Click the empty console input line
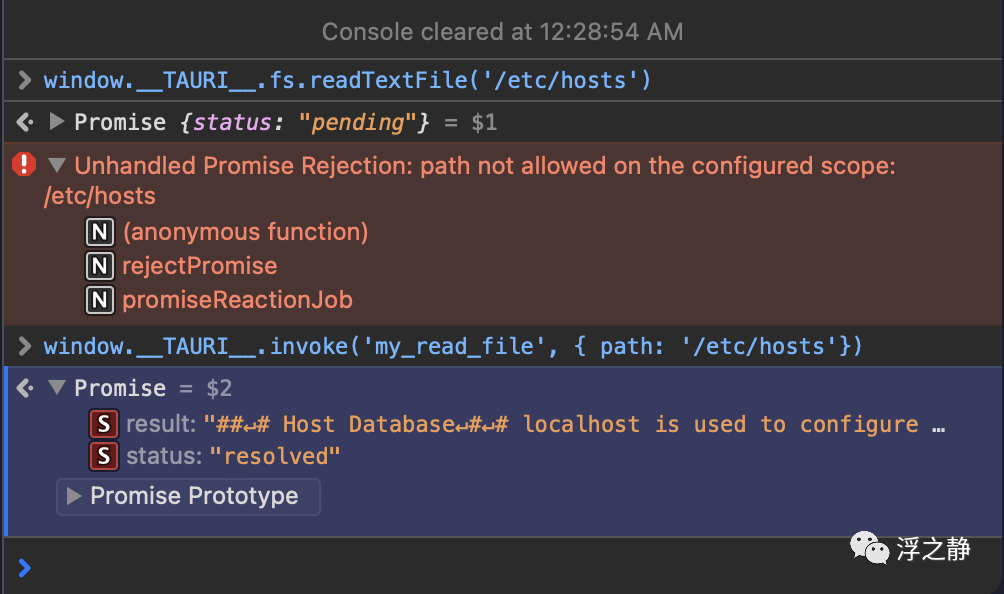Image resolution: width=1004 pixels, height=594 pixels. pos(500,567)
